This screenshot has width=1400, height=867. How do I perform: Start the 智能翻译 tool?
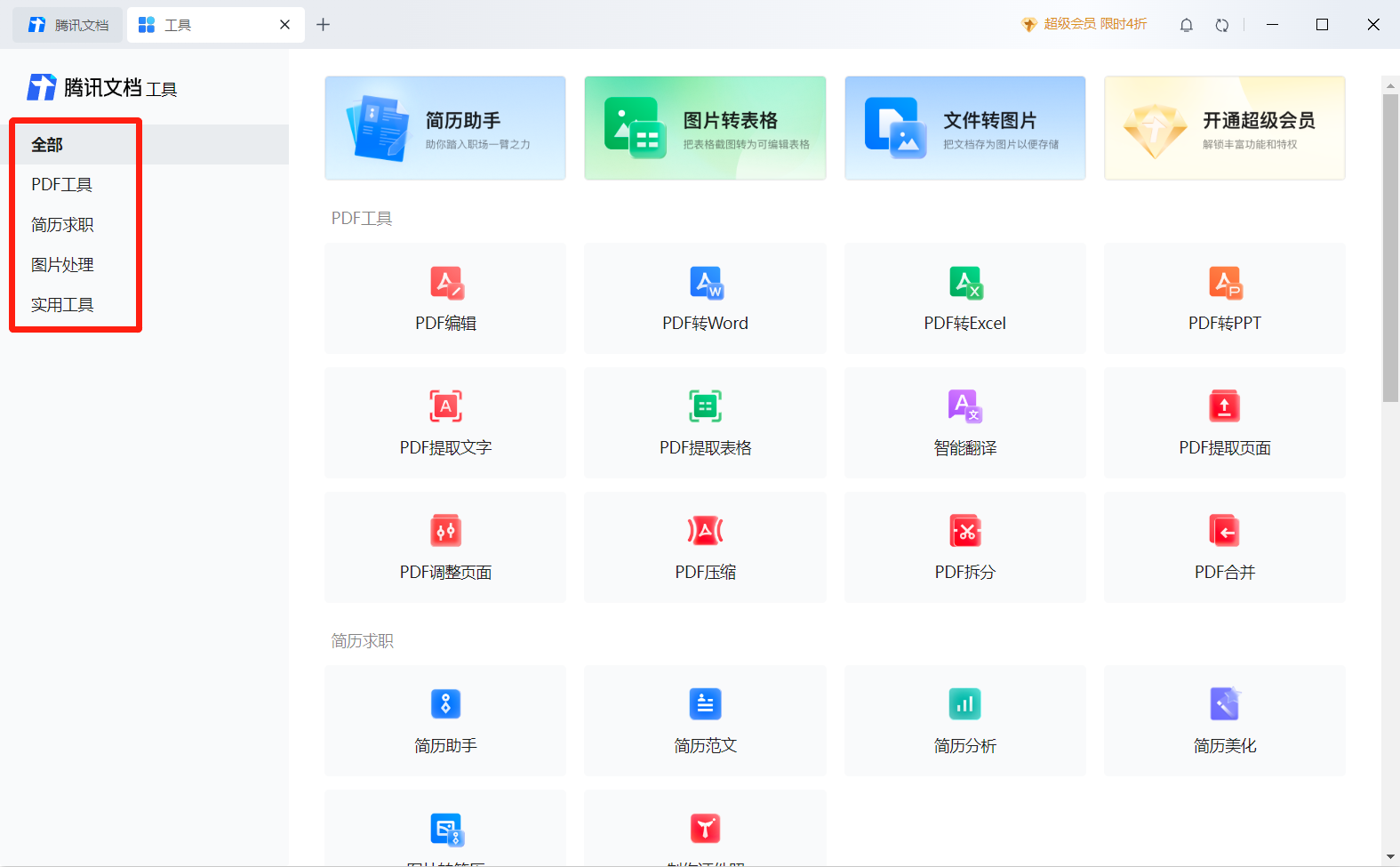pyautogui.click(x=965, y=423)
